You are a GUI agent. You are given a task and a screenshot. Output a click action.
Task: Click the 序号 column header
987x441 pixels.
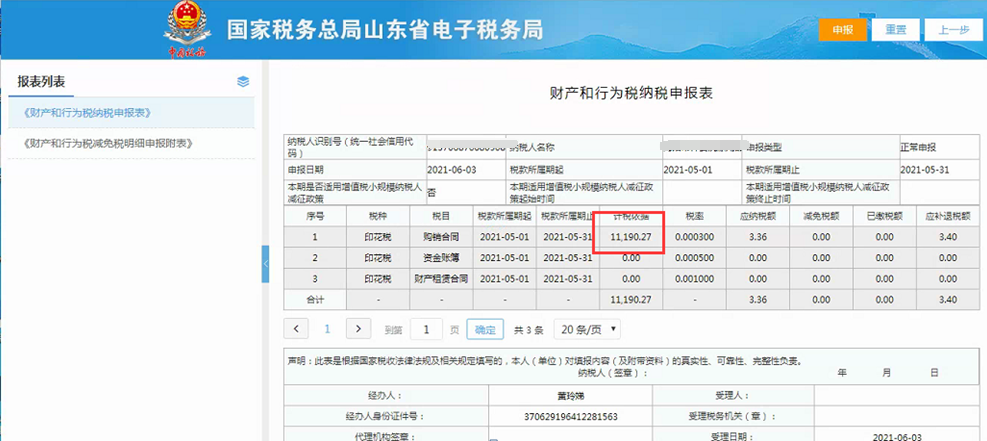tap(315, 216)
